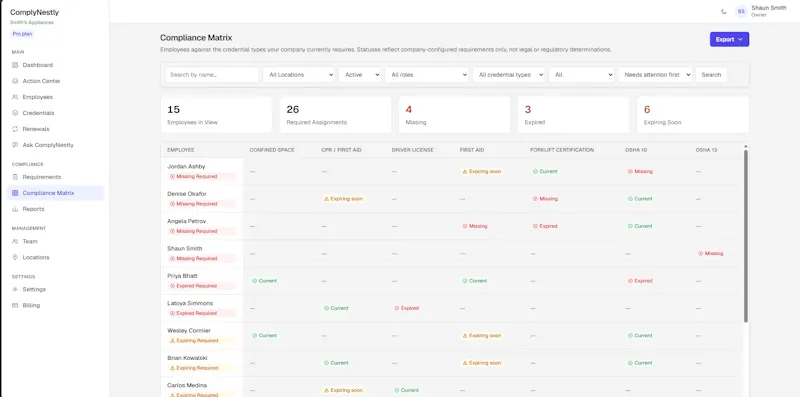800x397 pixels.
Task: Click Wesley Cormier's Expiring Required badge
Action: coord(202,341)
